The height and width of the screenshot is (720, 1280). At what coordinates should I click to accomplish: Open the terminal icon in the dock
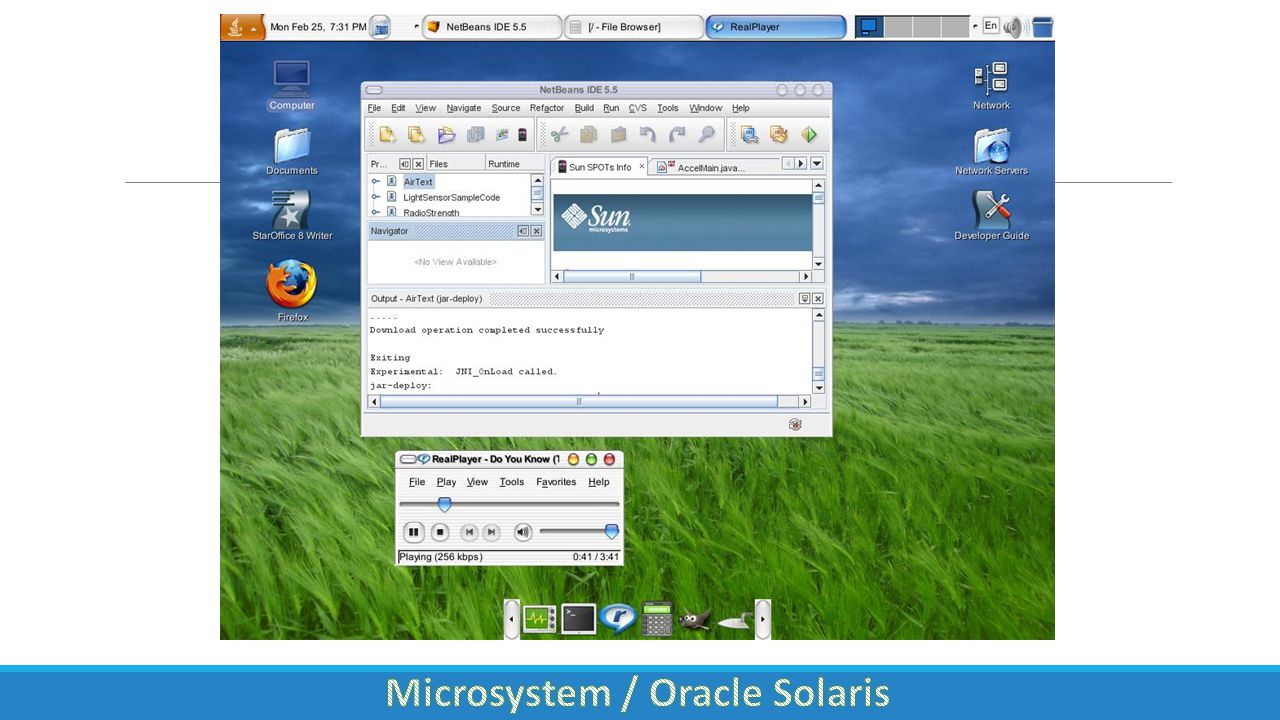(579, 619)
